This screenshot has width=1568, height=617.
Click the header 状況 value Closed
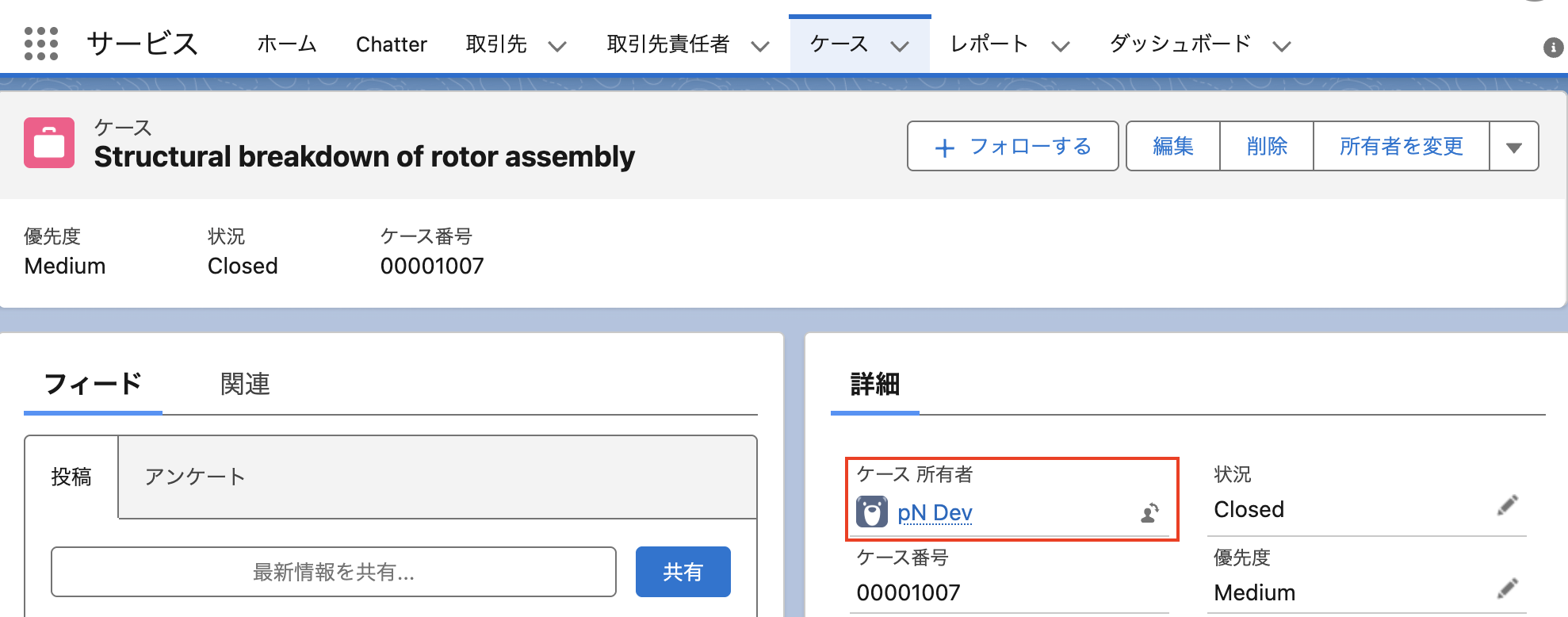(243, 266)
